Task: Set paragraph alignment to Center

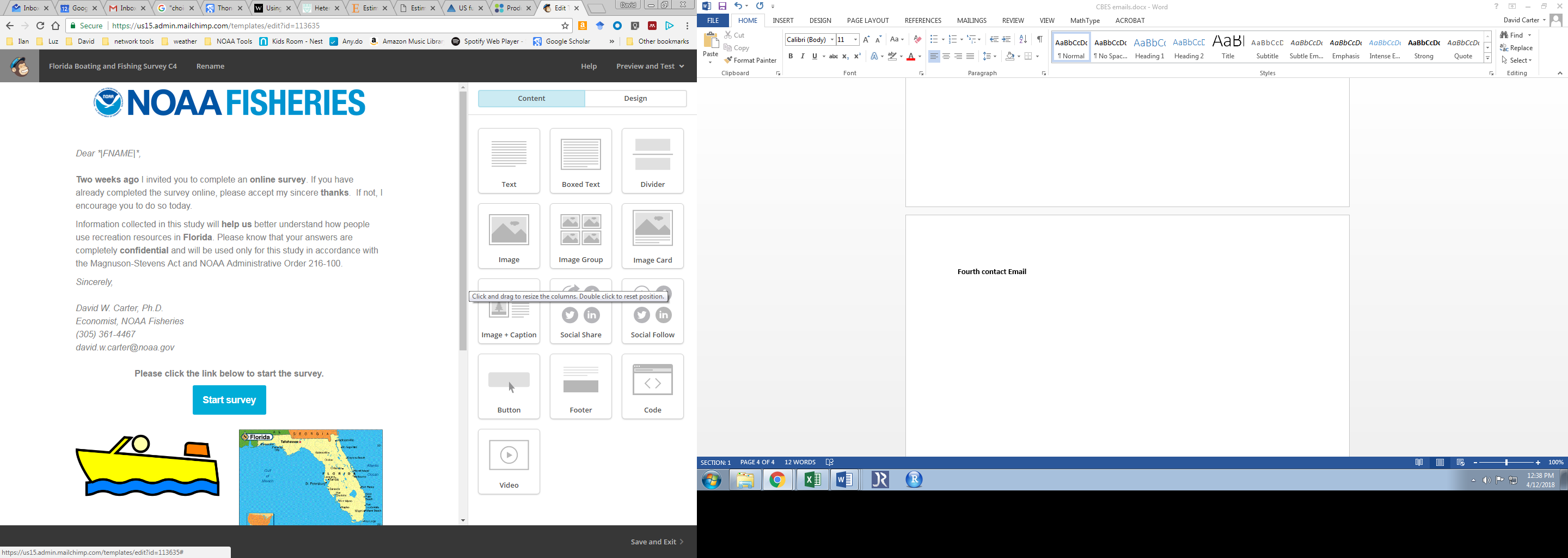Action: (x=946, y=57)
